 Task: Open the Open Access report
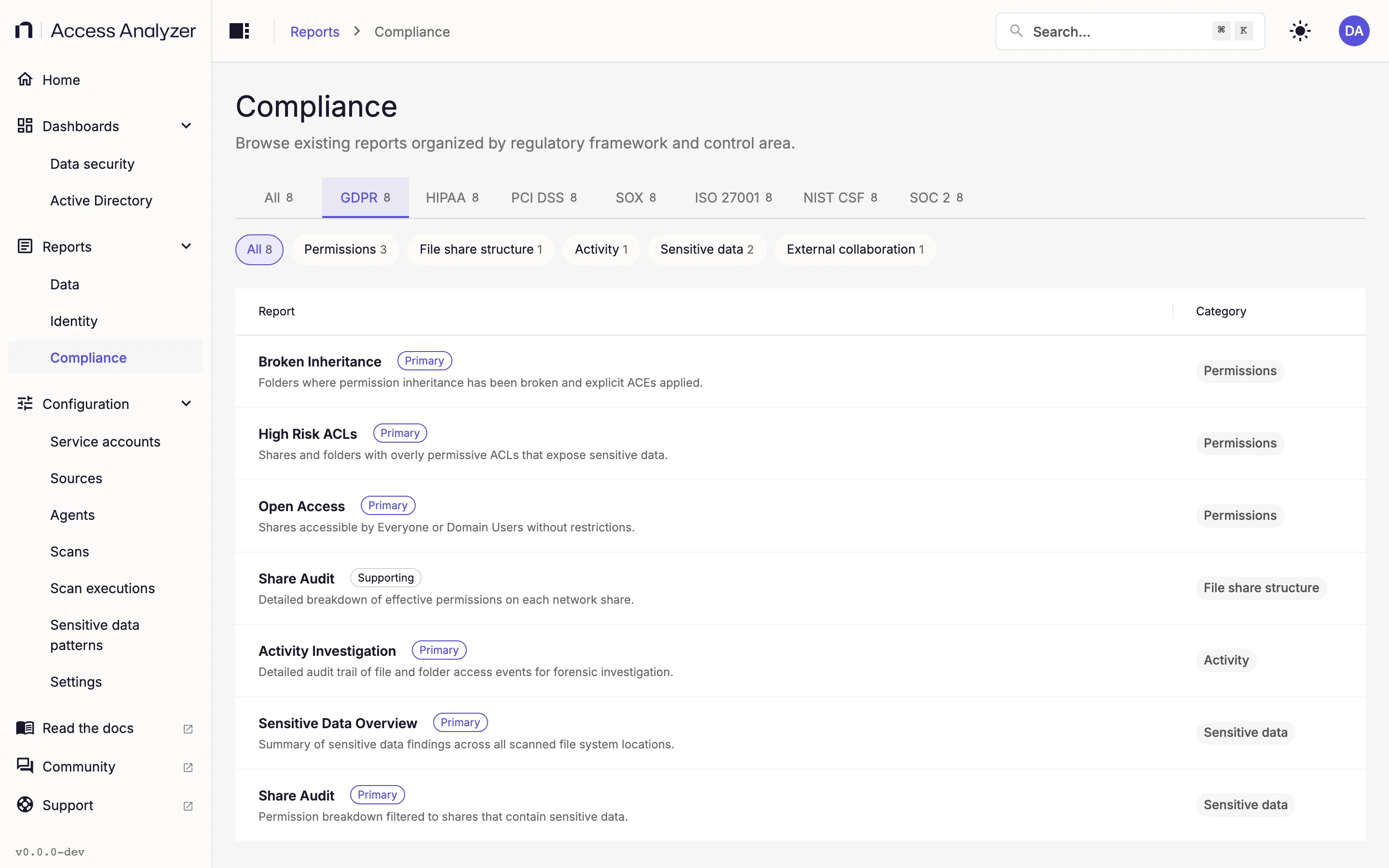[301, 506]
